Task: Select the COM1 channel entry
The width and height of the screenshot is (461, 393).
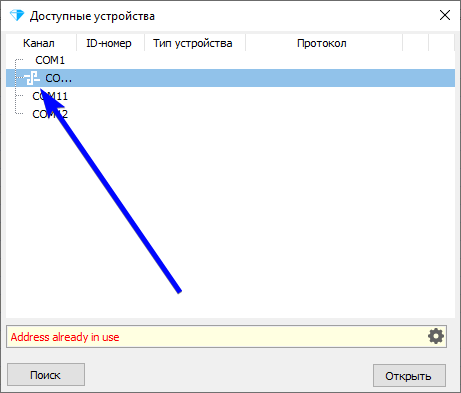Action: [x=50, y=60]
